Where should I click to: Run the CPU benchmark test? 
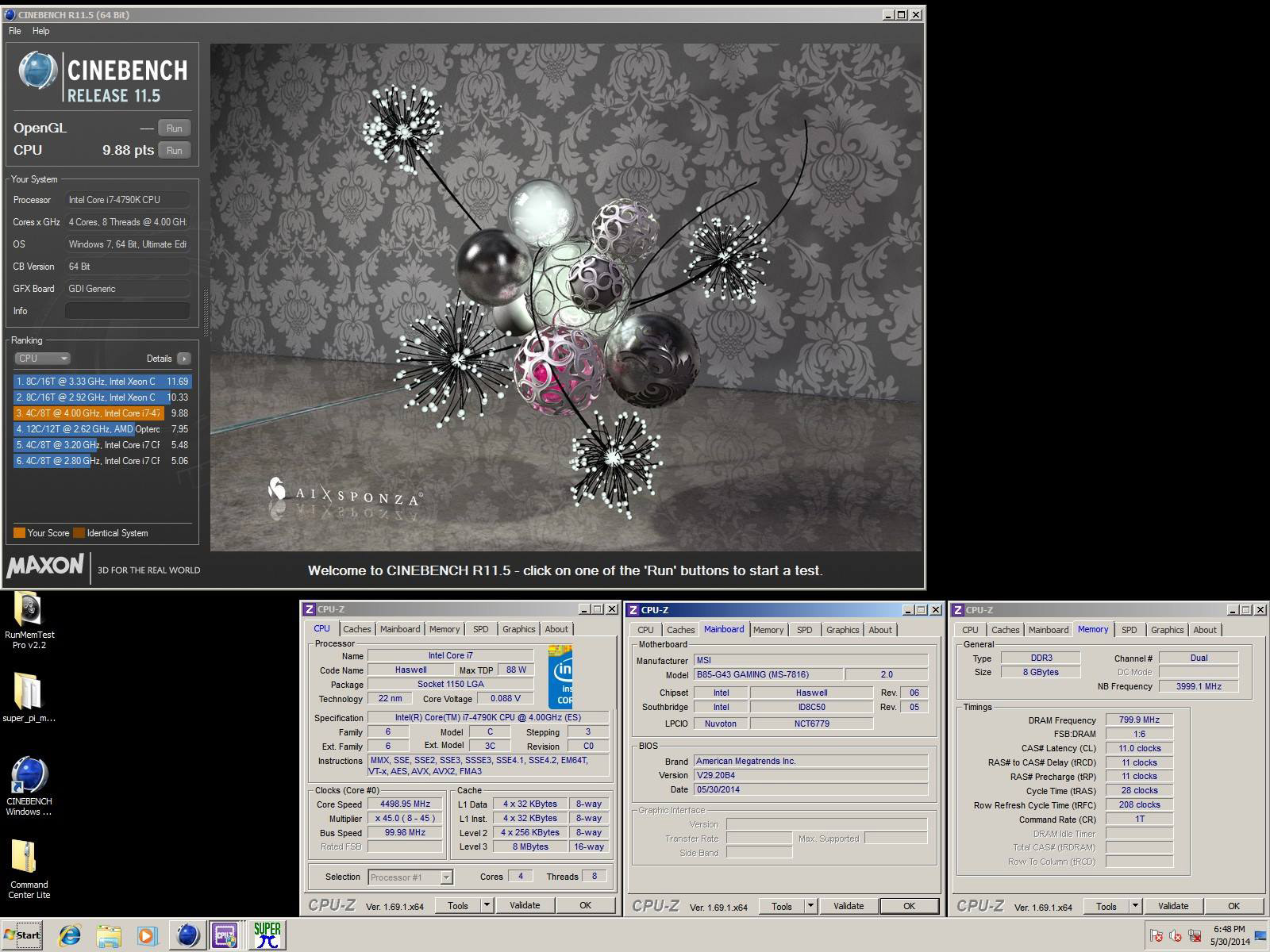pyautogui.click(x=174, y=150)
